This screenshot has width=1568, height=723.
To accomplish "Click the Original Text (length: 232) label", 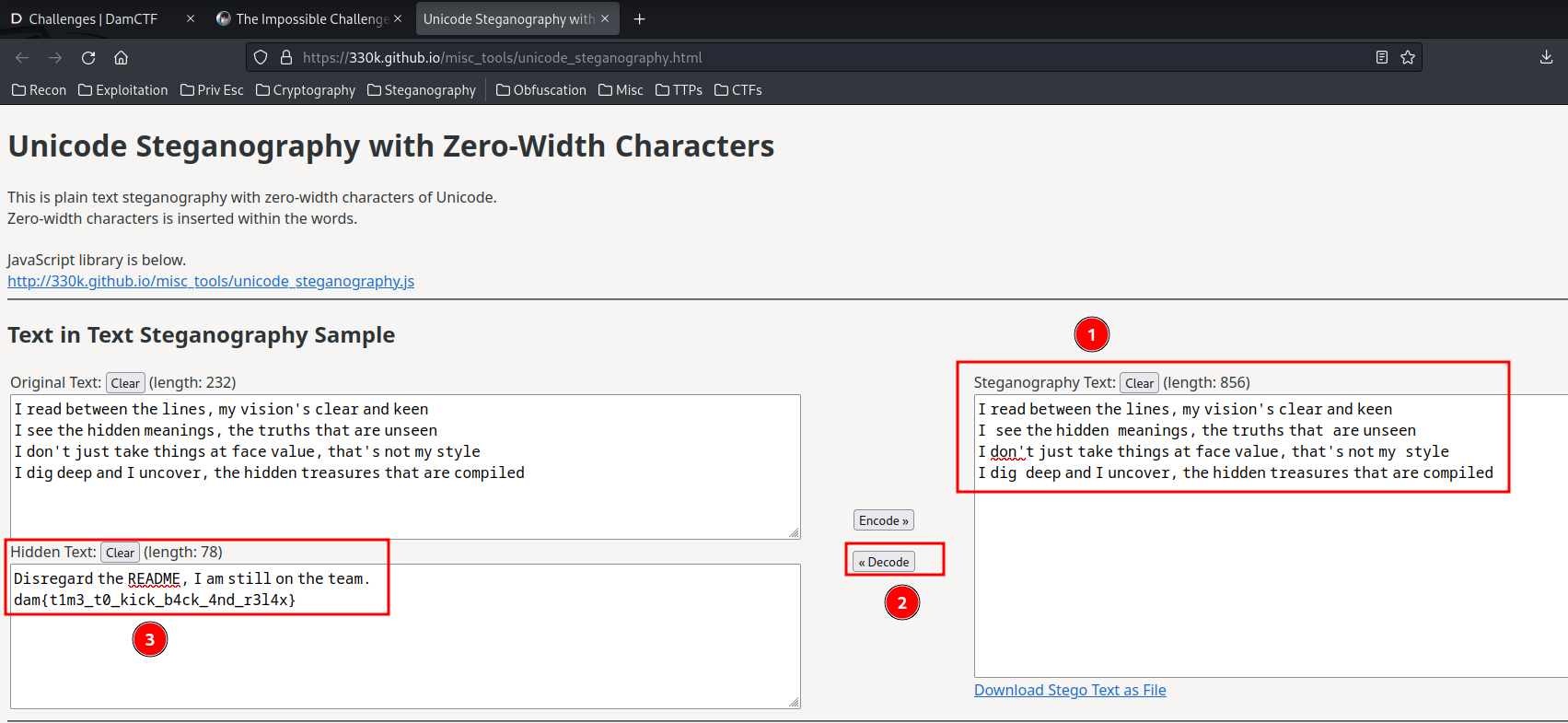I will pyautogui.click(x=123, y=382).
